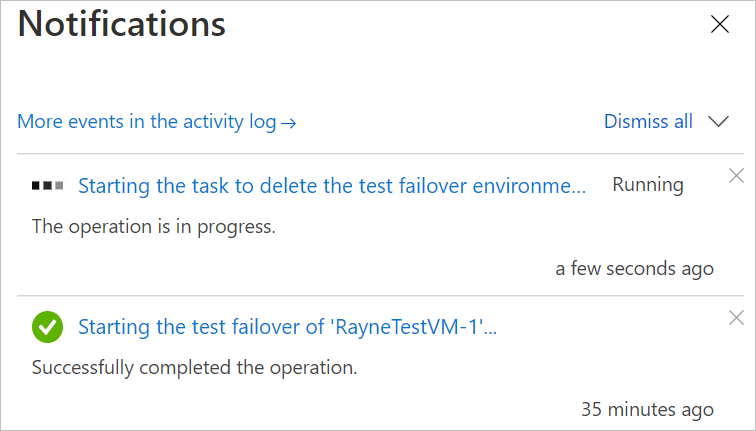The image size is (756, 431).
Task: Click the Notifications panel heading
Action: point(122,24)
